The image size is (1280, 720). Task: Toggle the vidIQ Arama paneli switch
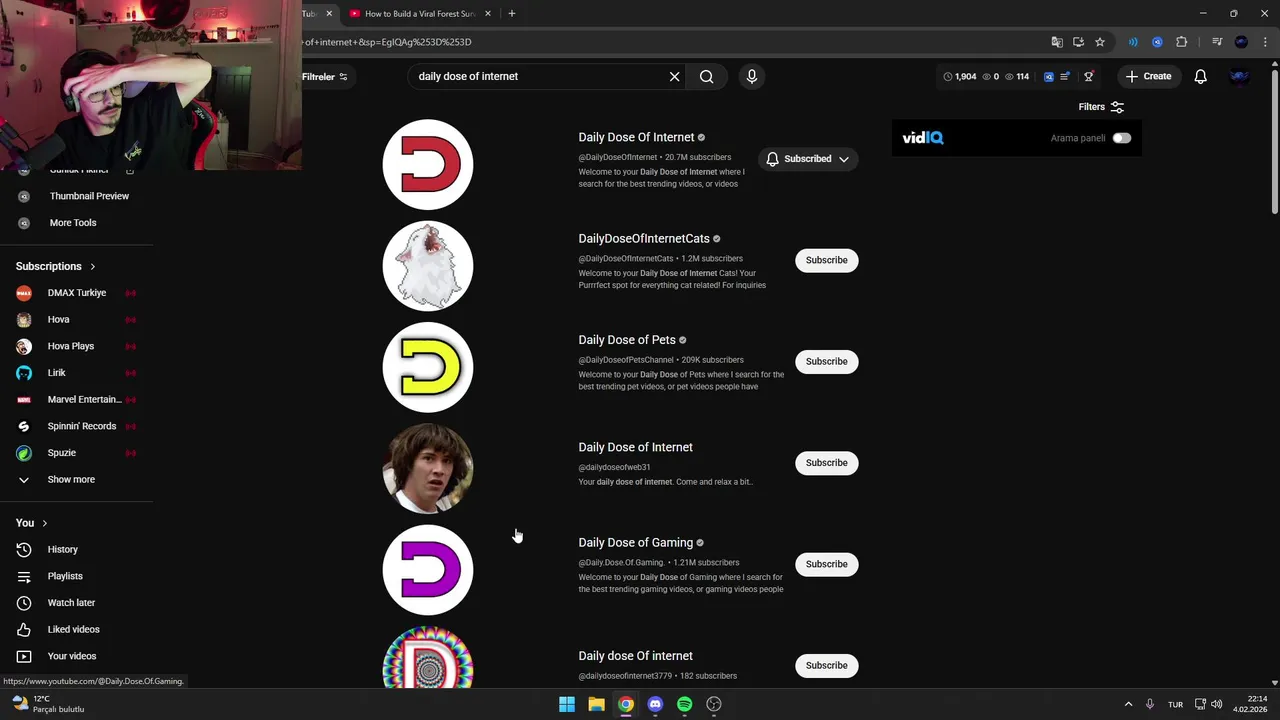(x=1121, y=138)
